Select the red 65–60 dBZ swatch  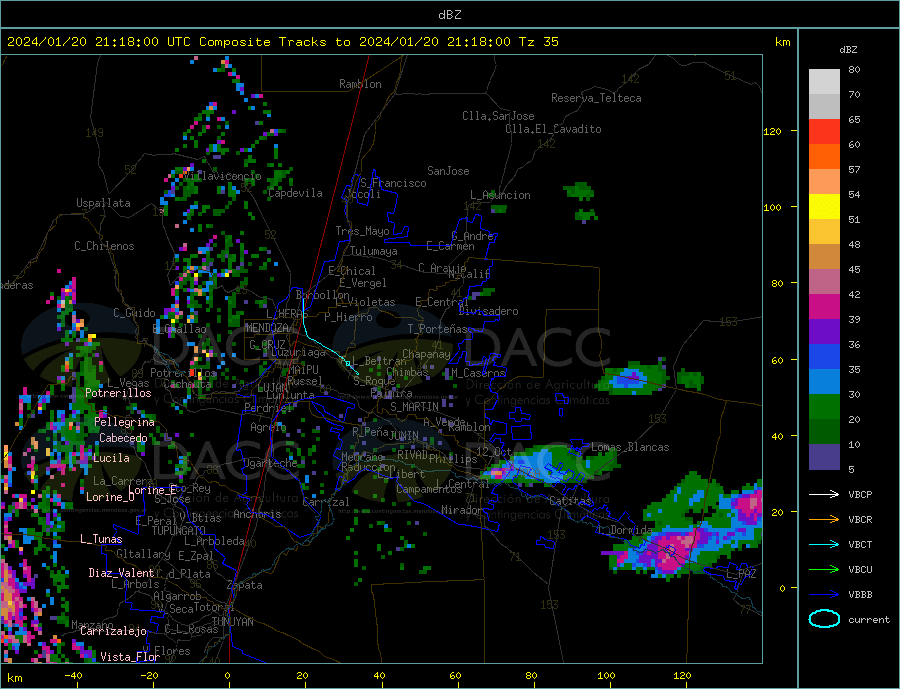point(824,131)
